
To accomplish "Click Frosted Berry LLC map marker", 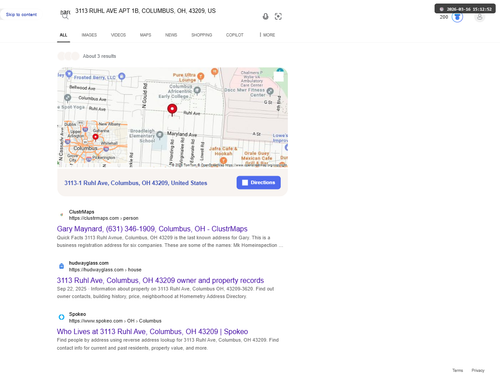I will 122,76.
